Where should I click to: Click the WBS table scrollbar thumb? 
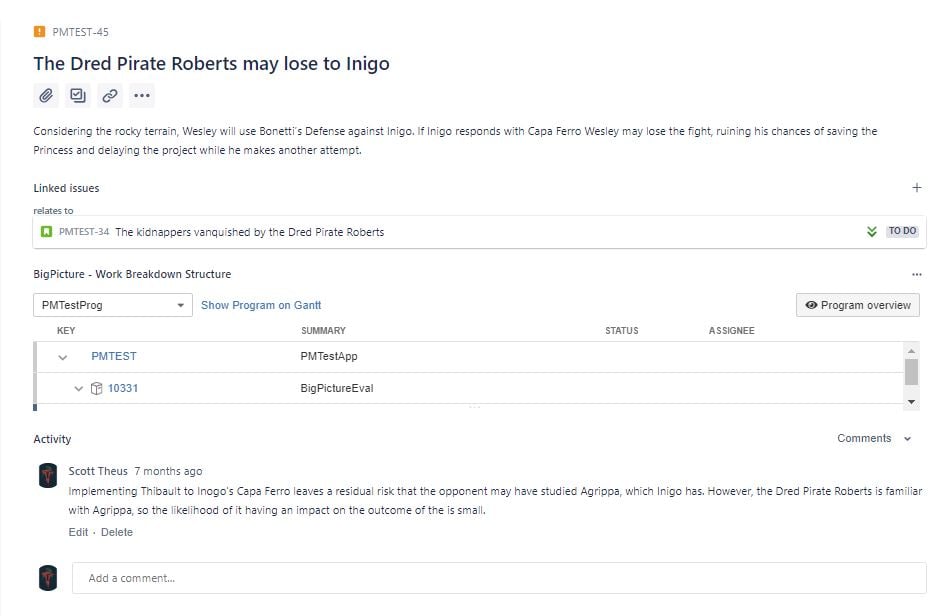tap(911, 372)
